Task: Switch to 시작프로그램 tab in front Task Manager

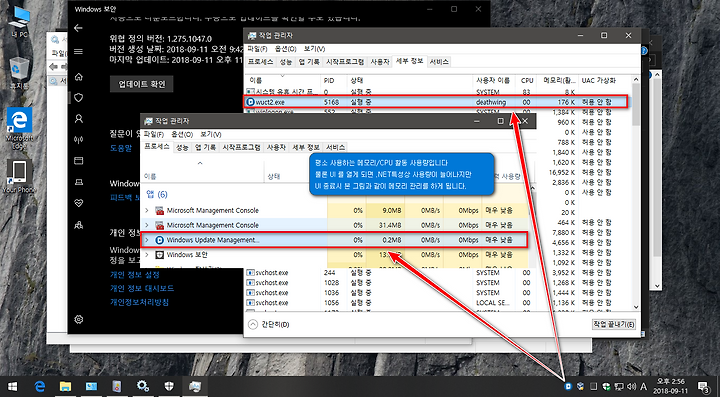Action: (242, 147)
